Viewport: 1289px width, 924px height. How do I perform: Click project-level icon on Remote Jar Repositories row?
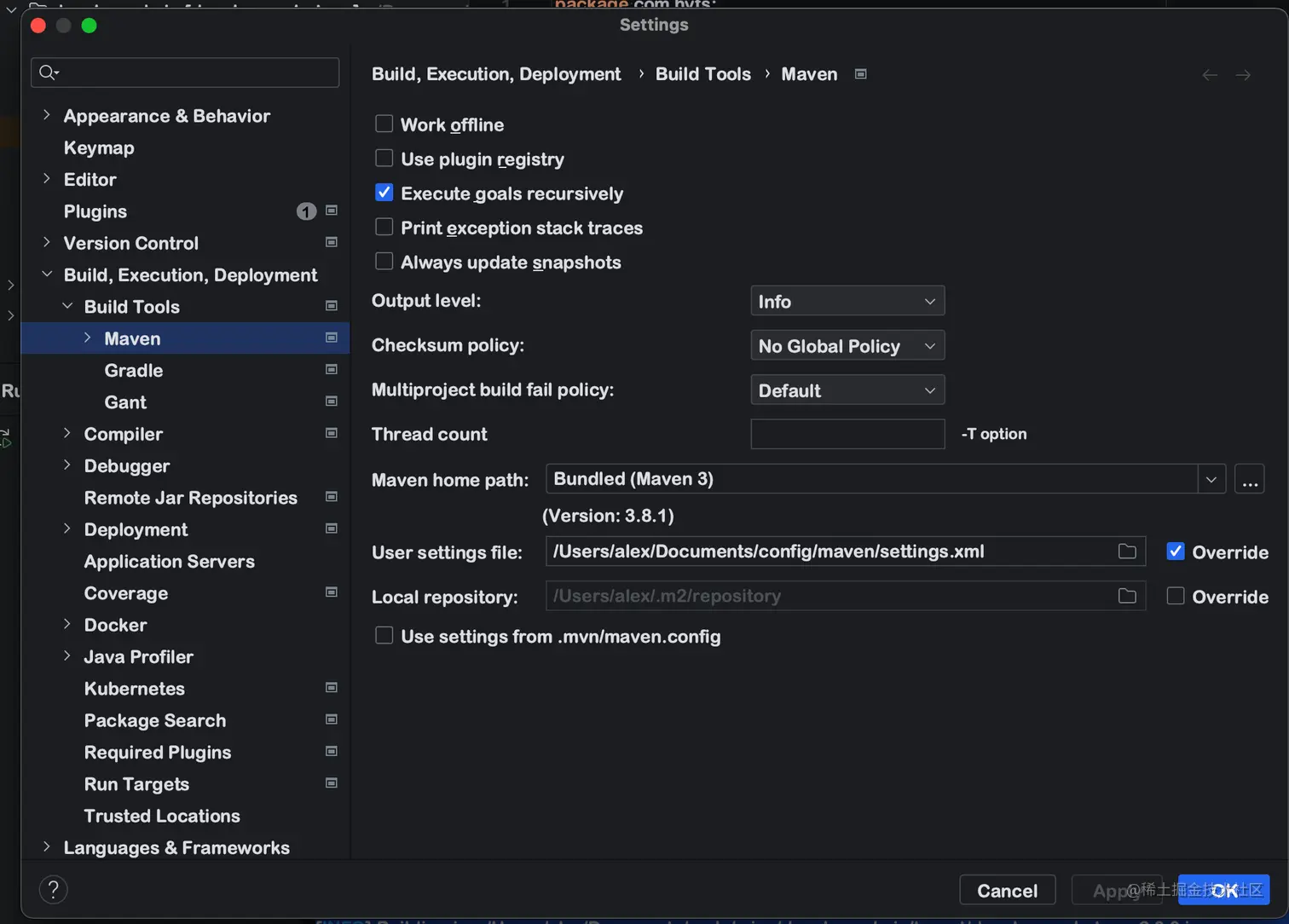332,497
